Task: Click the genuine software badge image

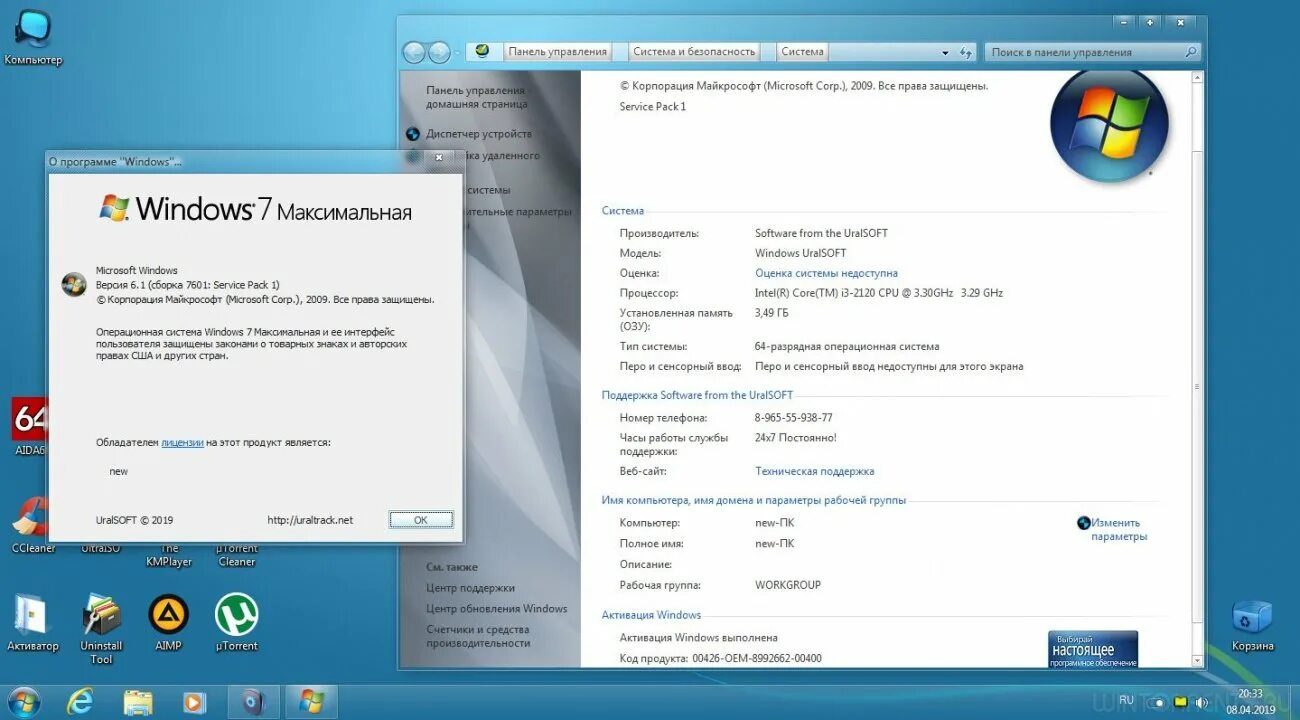Action: (1093, 649)
